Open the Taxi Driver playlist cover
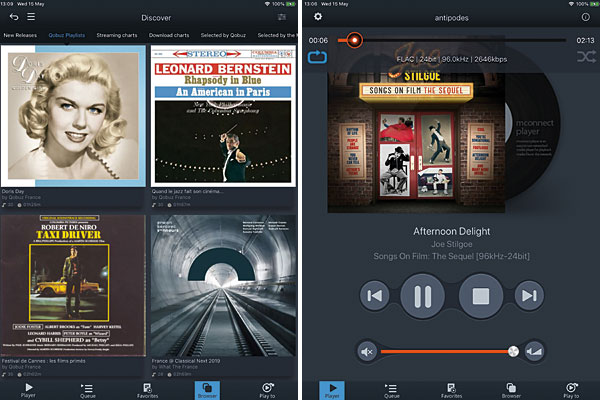 [x=73, y=286]
